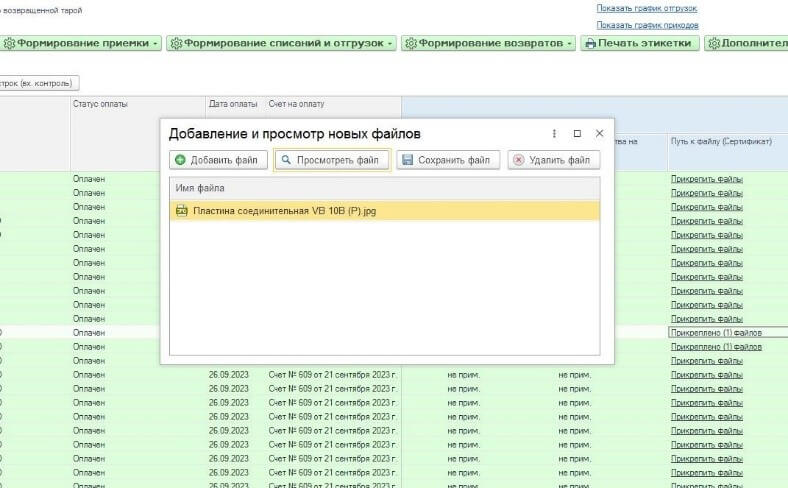
Task: Close the Добавление и просмотр новых файлов dialog
Action: click(x=599, y=133)
